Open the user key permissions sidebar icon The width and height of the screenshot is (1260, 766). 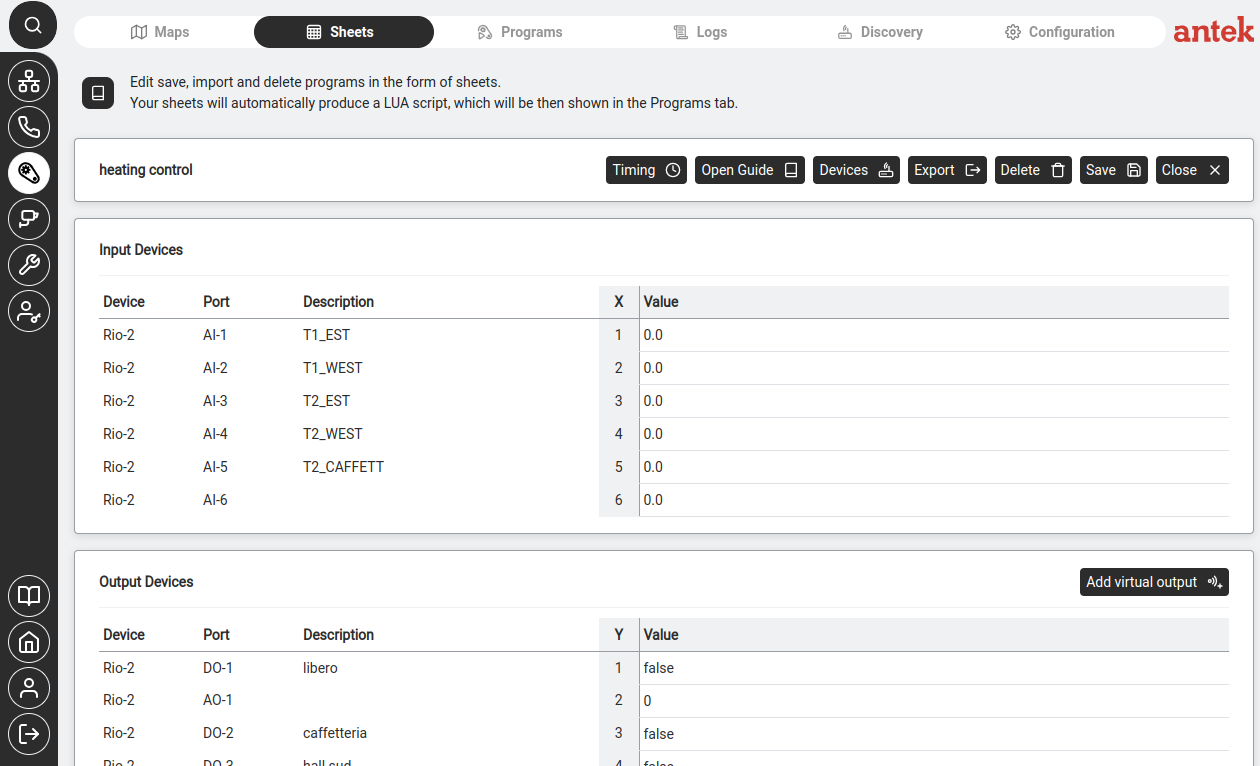pos(29,311)
